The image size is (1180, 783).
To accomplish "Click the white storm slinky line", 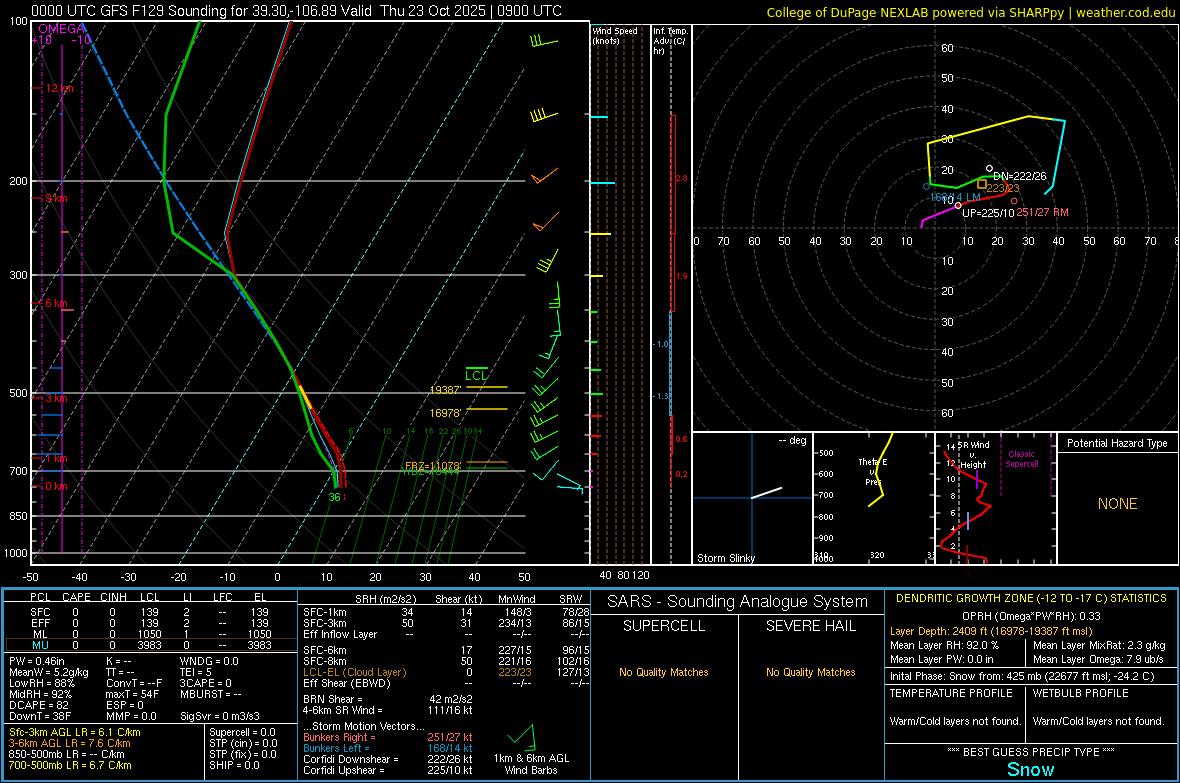I will click(x=766, y=493).
